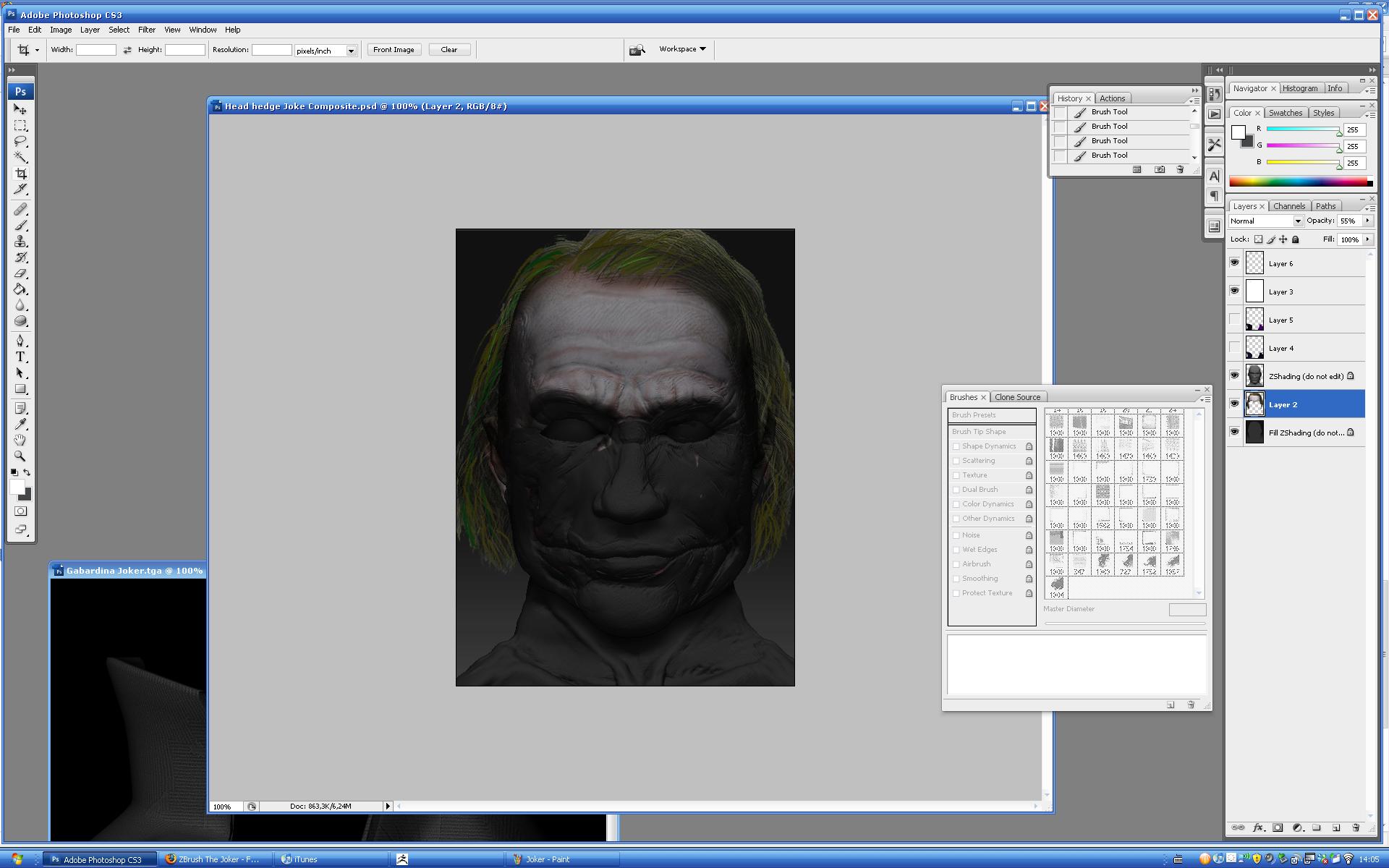Viewport: 1389px width, 868px height.
Task: Pick the Magic Wand tool
Action: 20,157
